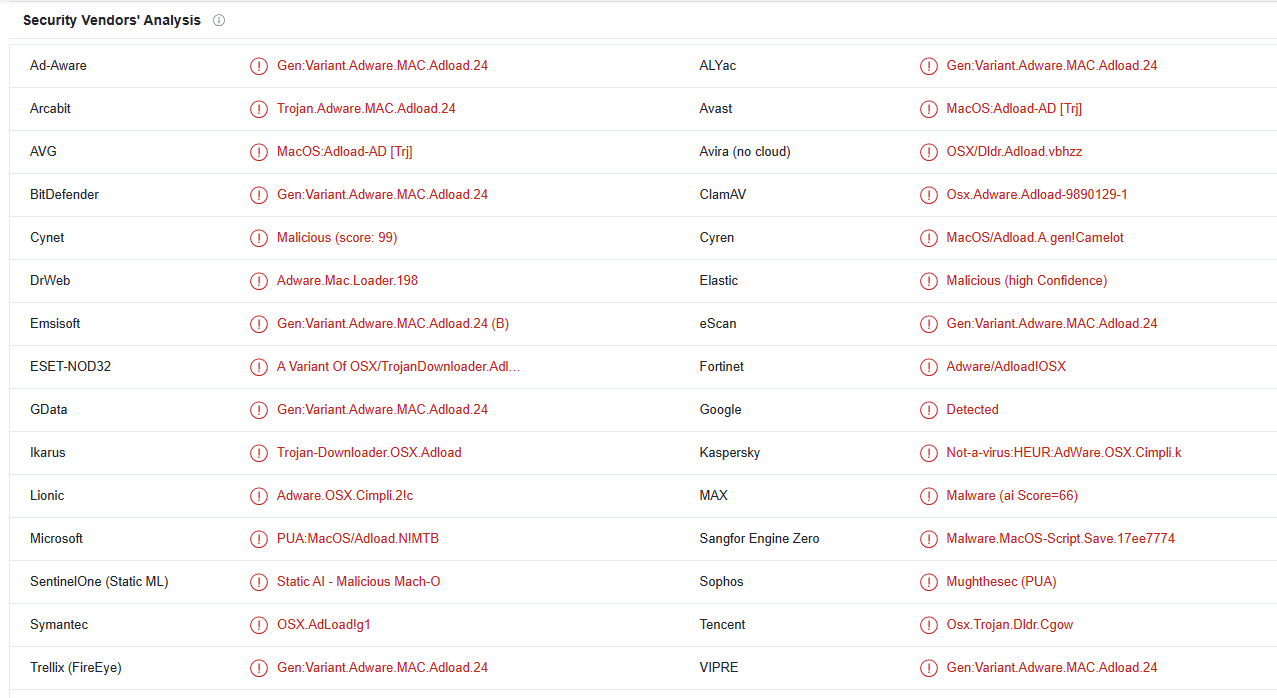Screen dimensions: 1277x698
Task: Click the info icon beside Security Vendors' Analysis
Action: 219,20
